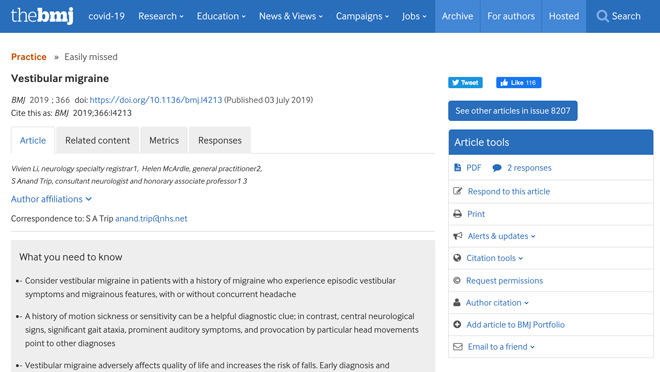Open Citation tools dropdown

[x=495, y=258]
